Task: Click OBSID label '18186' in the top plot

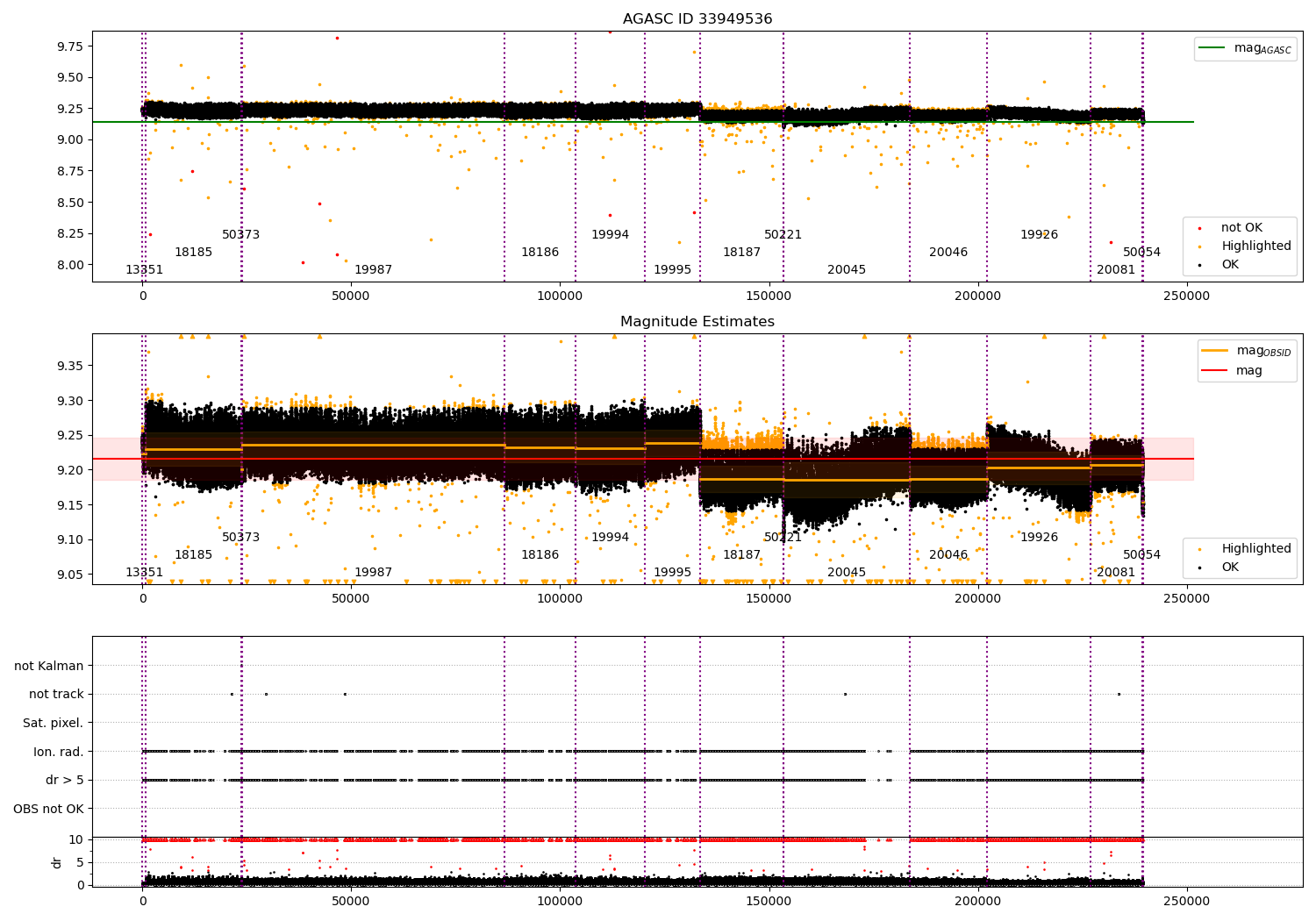Action: point(540,253)
